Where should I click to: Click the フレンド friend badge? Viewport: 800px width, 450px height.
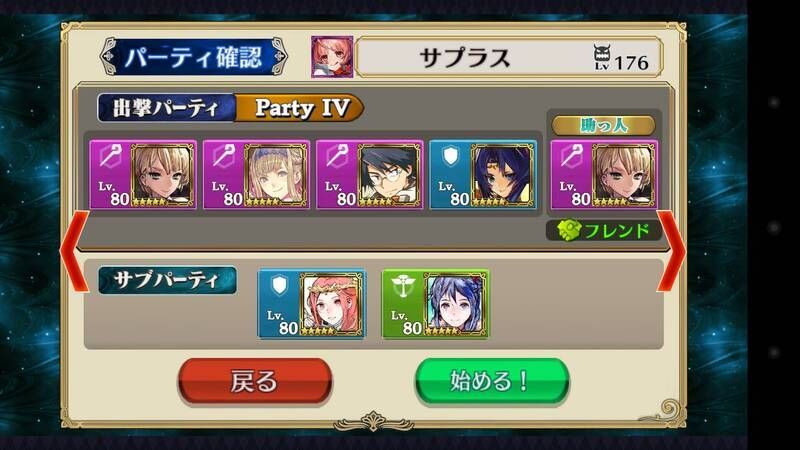click(x=604, y=231)
